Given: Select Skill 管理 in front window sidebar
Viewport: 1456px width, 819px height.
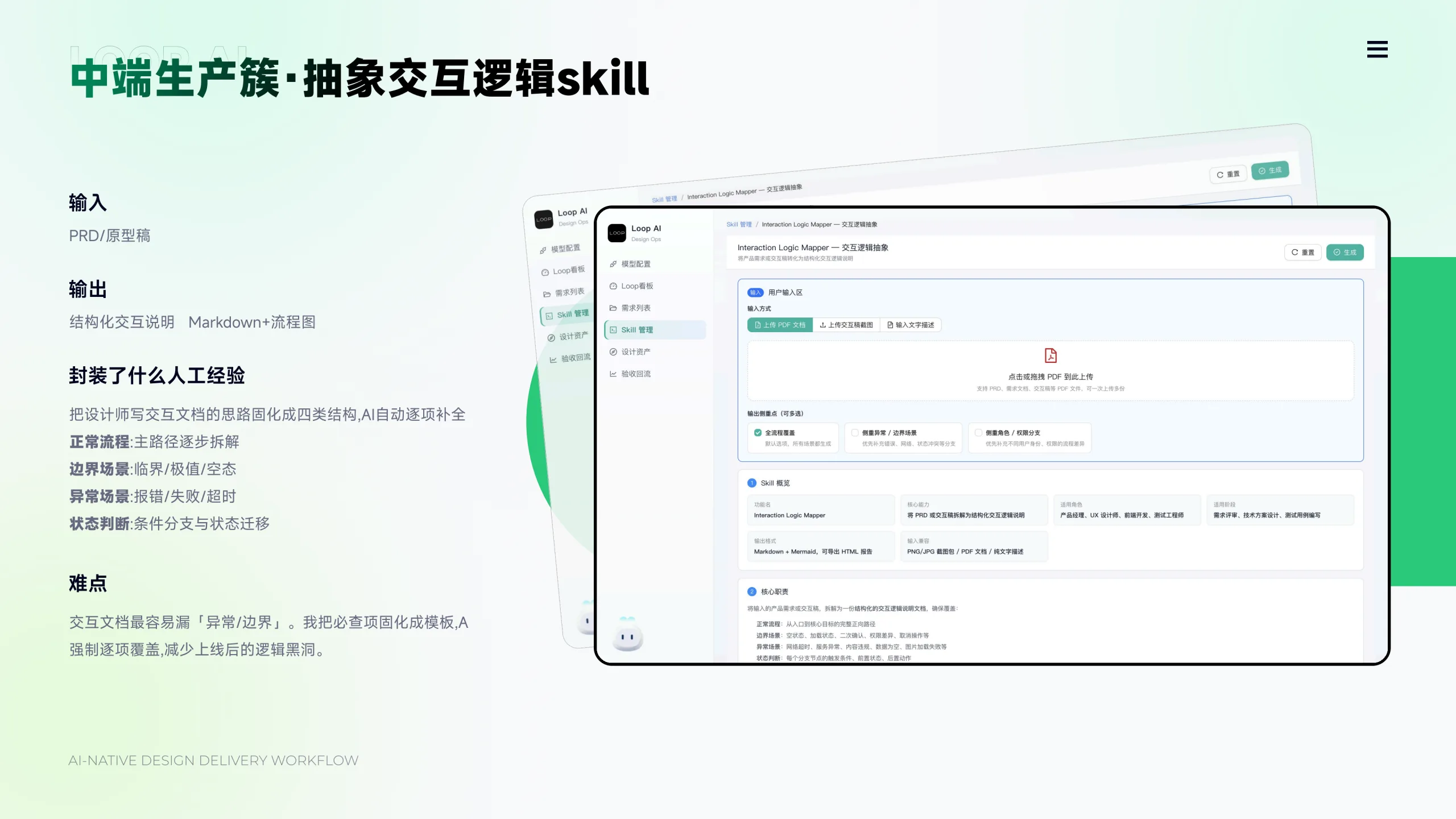Looking at the screenshot, I should 655,330.
